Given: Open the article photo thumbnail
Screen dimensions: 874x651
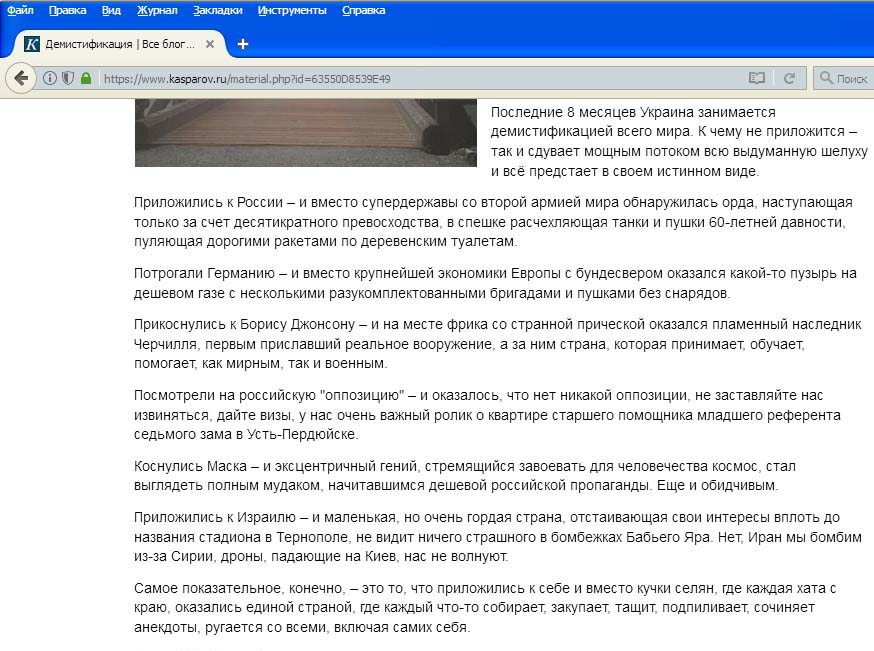Looking at the screenshot, I should coord(305,133).
